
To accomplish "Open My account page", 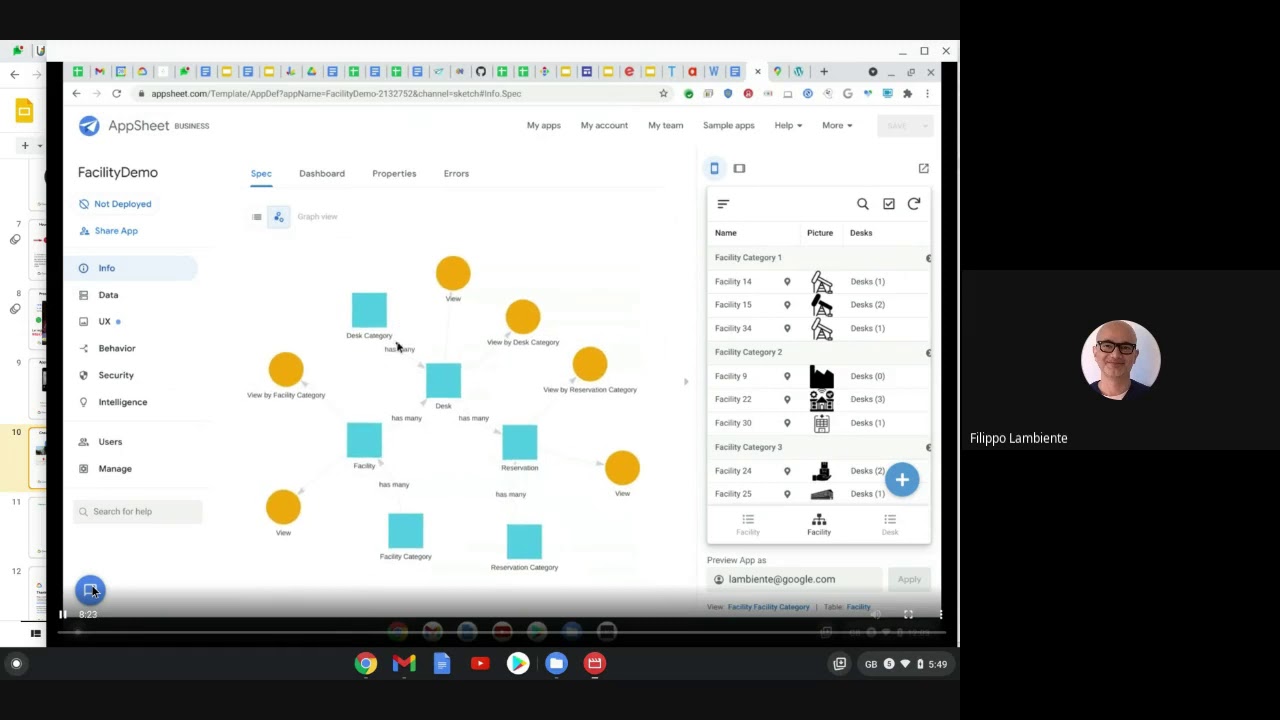I will tap(604, 126).
